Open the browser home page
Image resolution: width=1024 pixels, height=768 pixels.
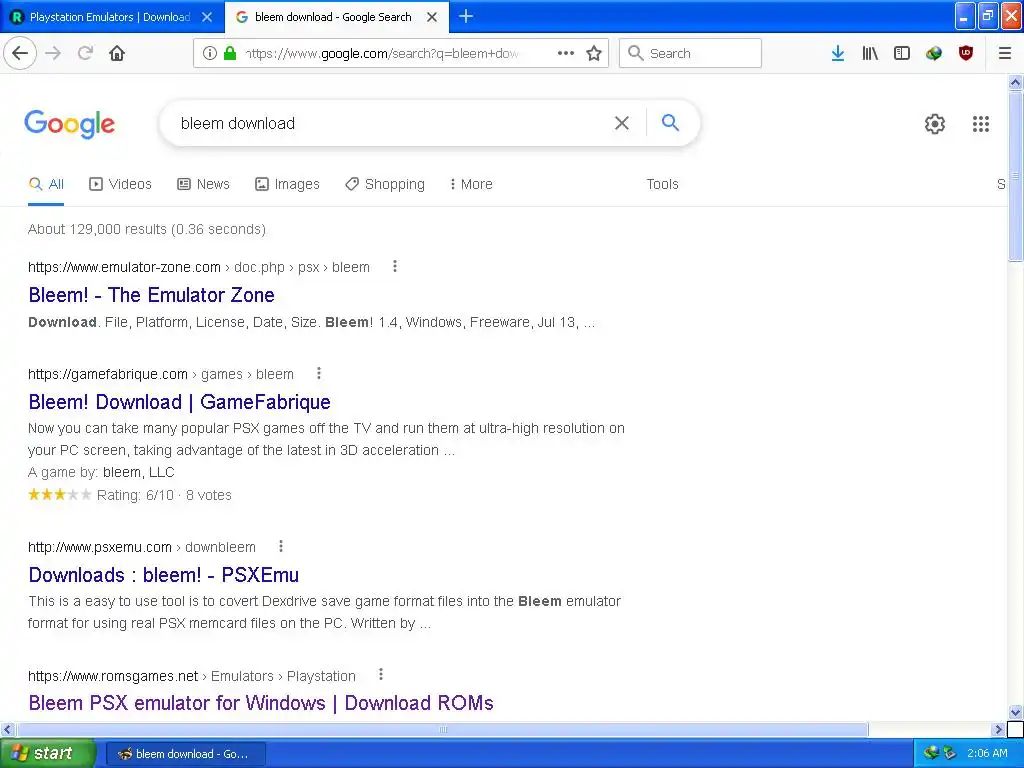[117, 53]
